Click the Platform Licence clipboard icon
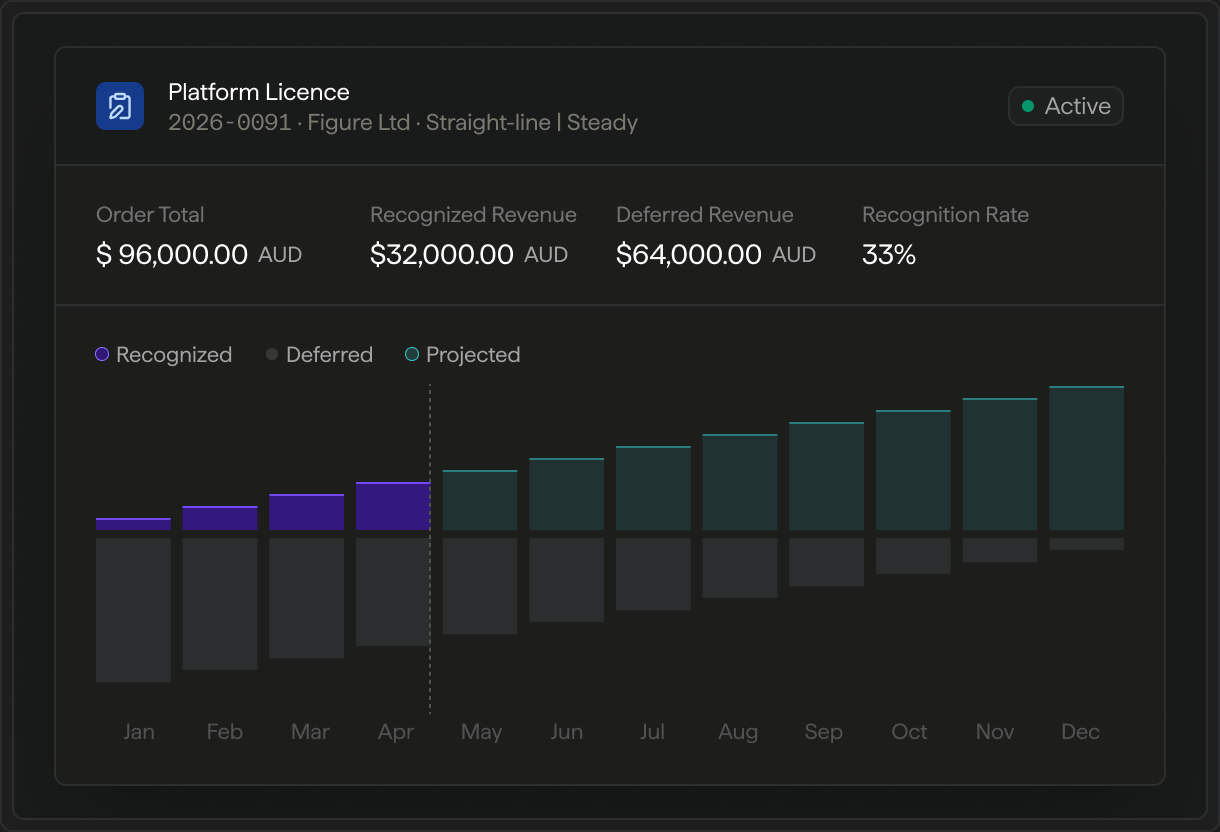This screenshot has width=1220, height=832. coord(120,106)
